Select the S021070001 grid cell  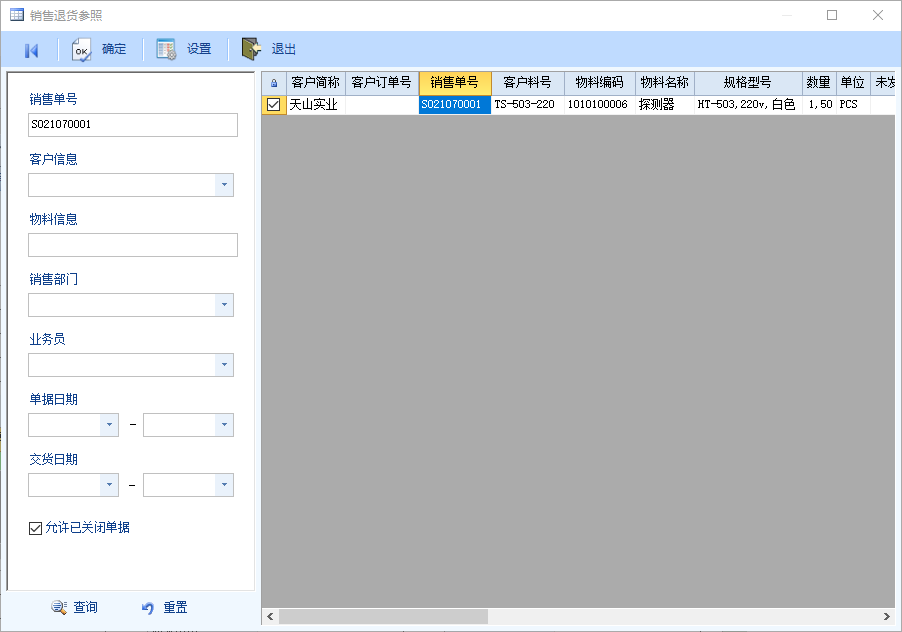tap(455, 105)
